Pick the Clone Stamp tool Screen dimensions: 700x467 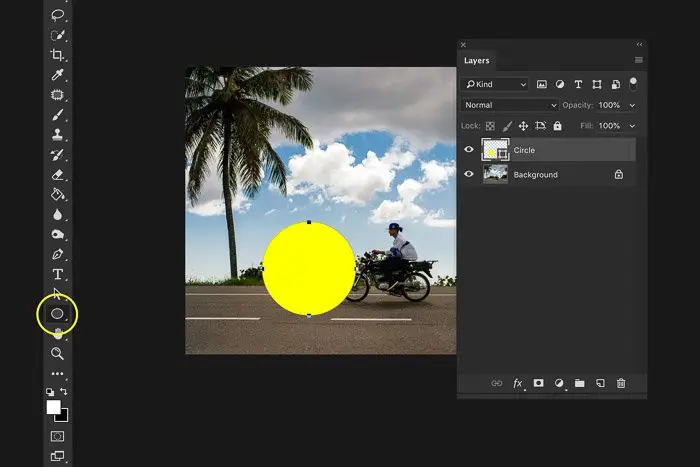click(x=57, y=134)
